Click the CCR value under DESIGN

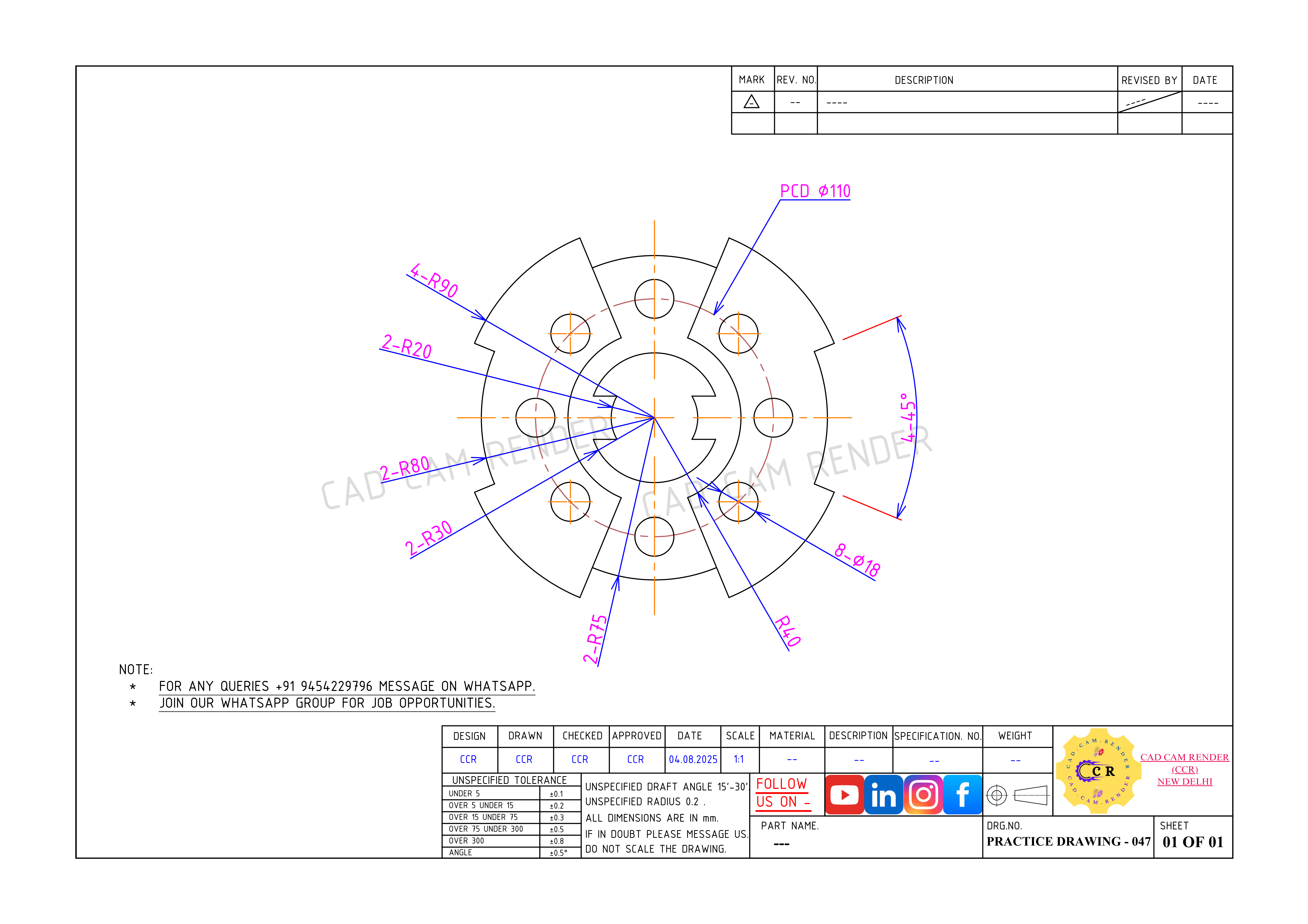468,759
